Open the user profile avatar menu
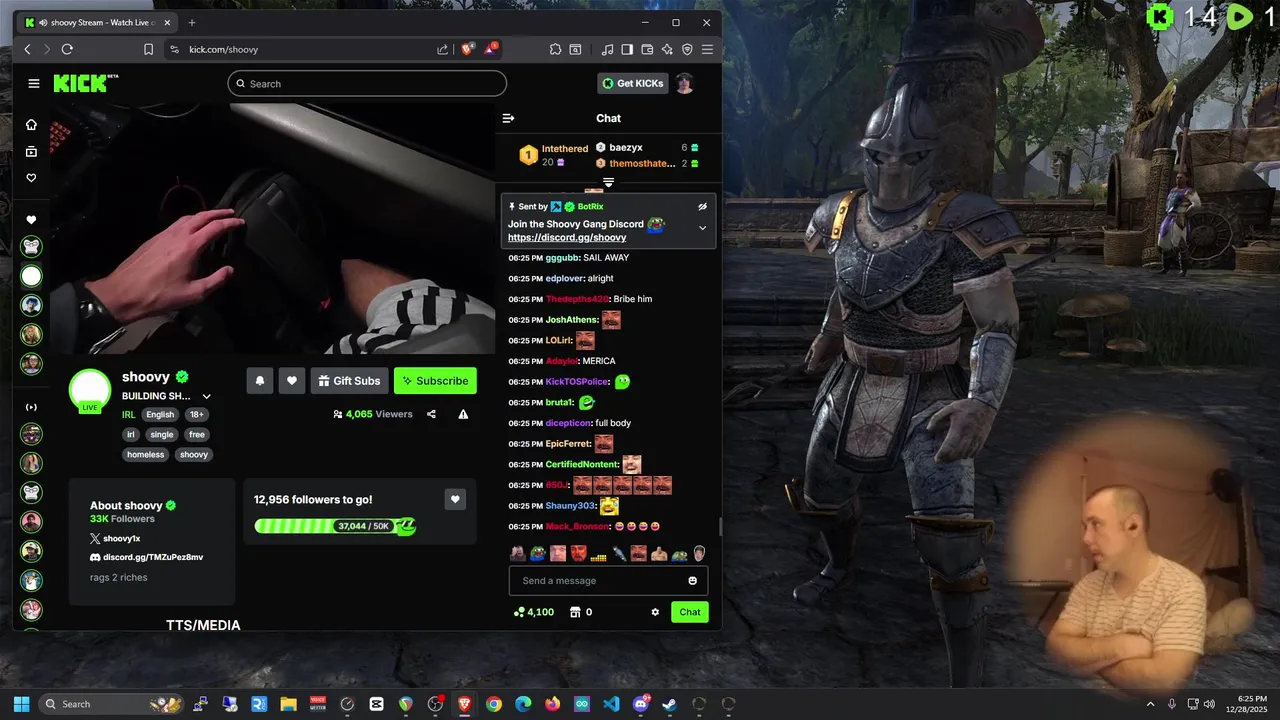 pyautogui.click(x=684, y=83)
